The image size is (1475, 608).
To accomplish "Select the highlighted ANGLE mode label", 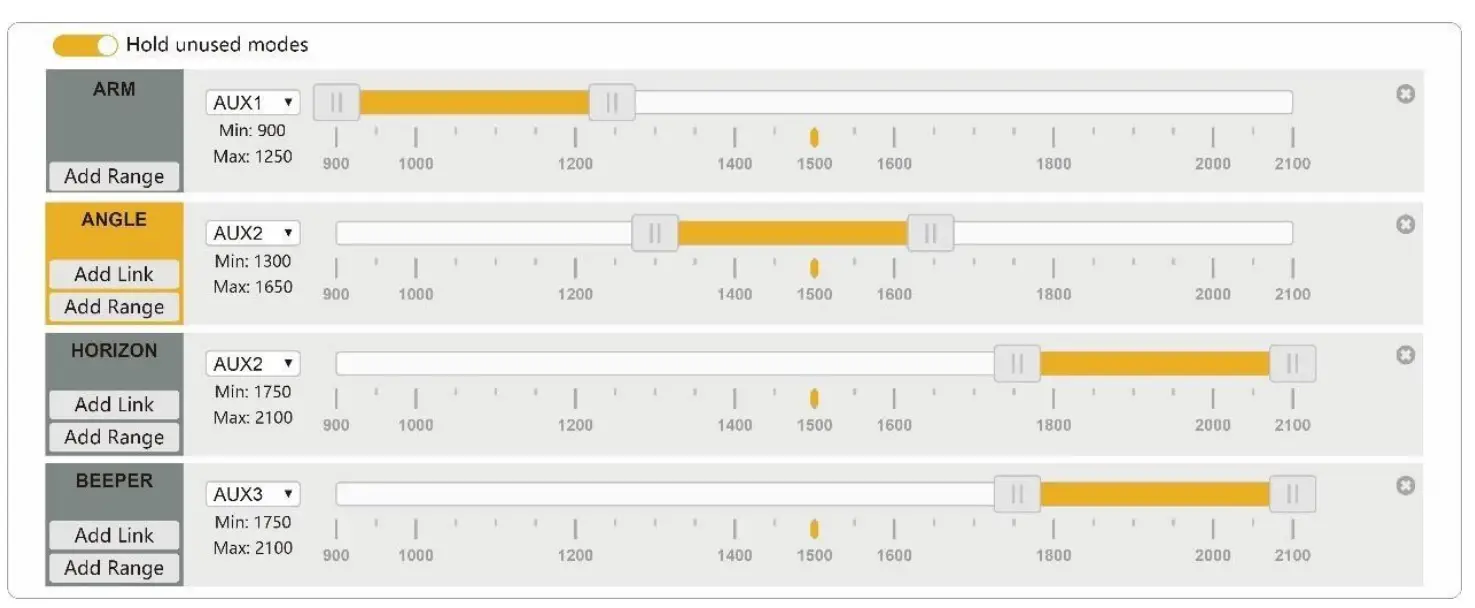I will click(114, 220).
